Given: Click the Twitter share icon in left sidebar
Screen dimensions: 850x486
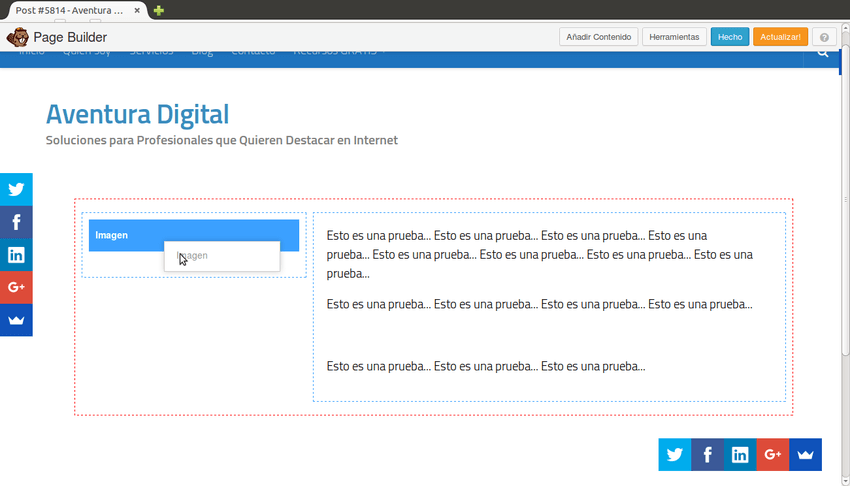Looking at the screenshot, I should pyautogui.click(x=16, y=189).
